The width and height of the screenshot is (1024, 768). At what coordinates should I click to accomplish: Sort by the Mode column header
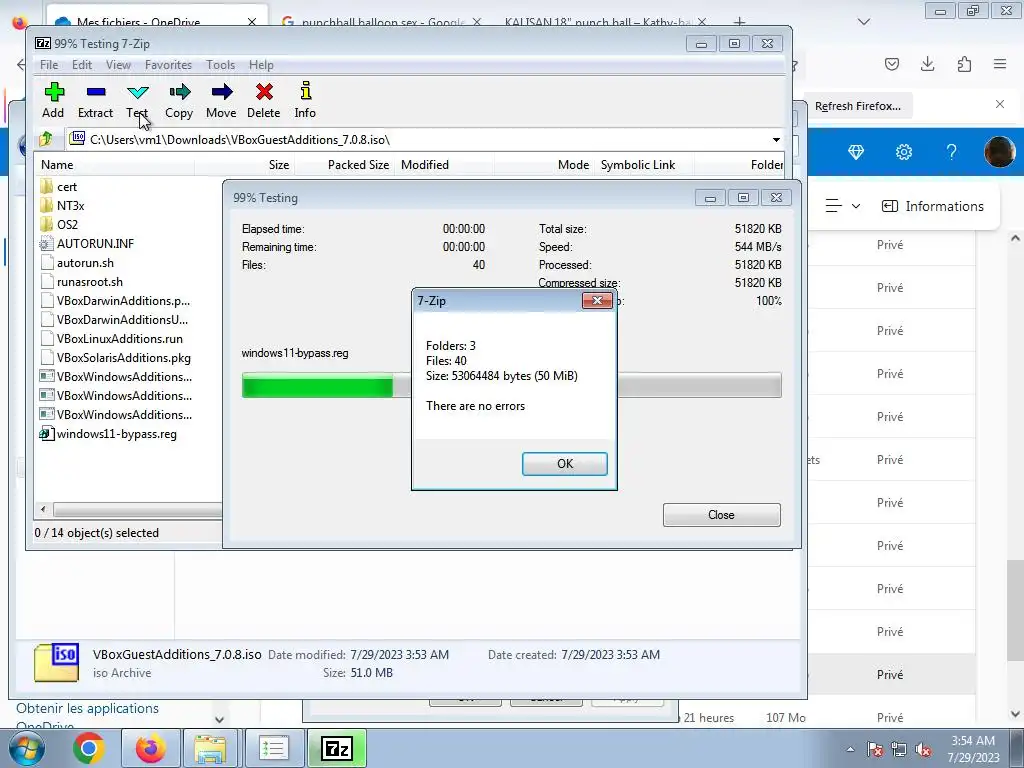coord(545,165)
